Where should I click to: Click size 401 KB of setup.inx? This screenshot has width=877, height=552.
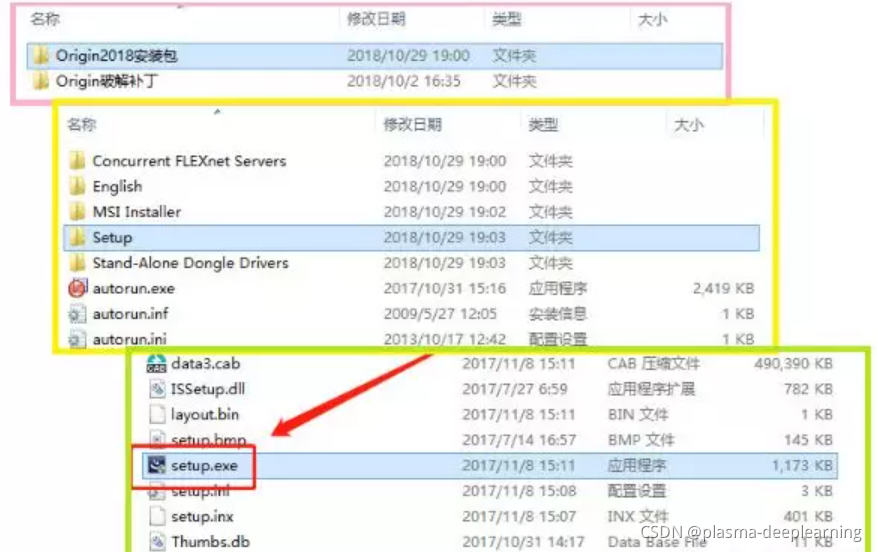tap(808, 516)
